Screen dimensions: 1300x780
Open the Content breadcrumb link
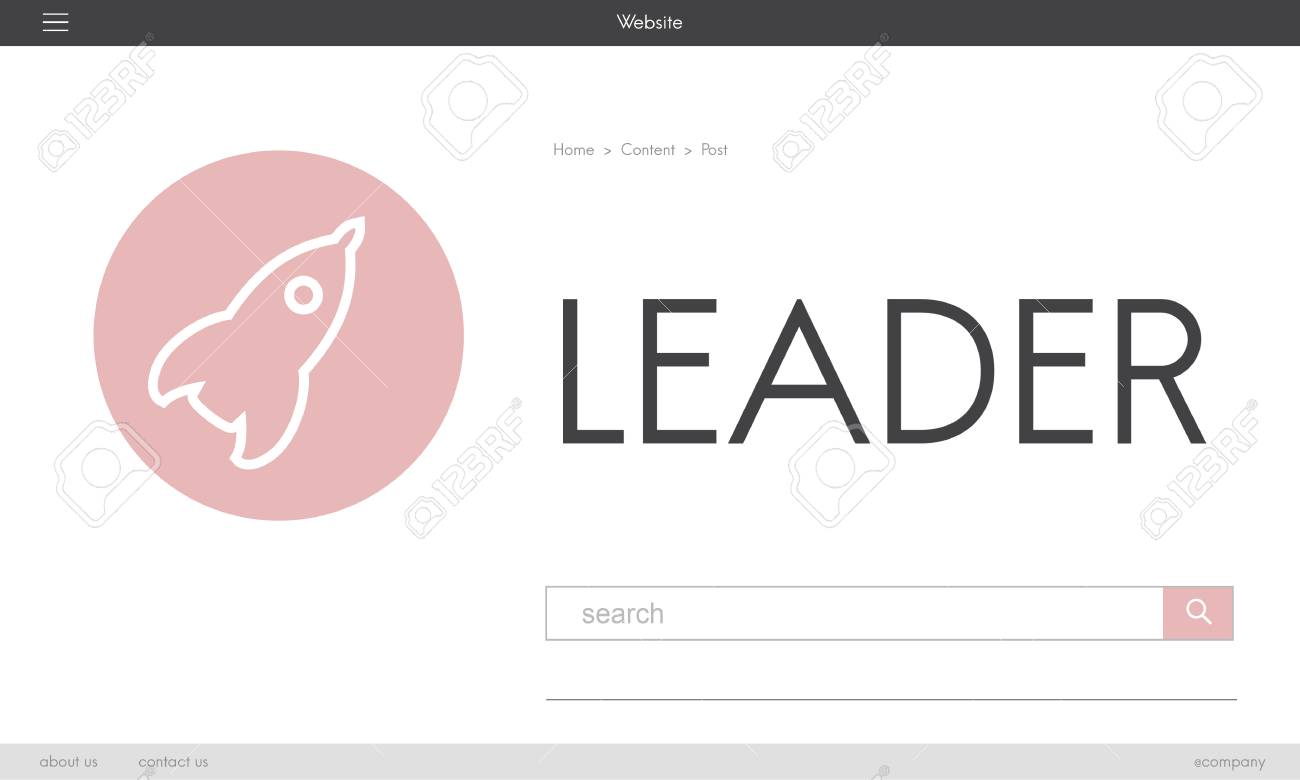(648, 150)
